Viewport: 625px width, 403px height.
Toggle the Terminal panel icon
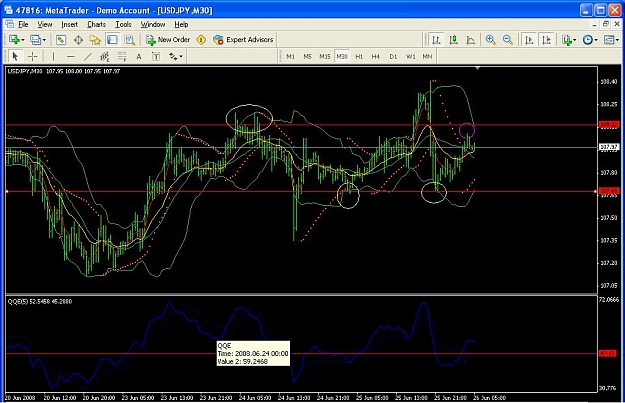click(112, 40)
